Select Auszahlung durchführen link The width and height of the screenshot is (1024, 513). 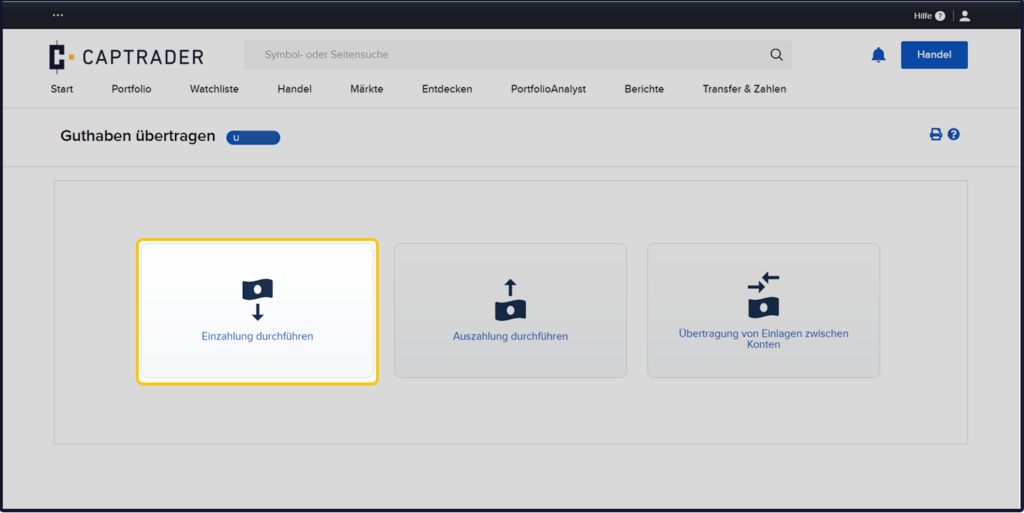510,336
